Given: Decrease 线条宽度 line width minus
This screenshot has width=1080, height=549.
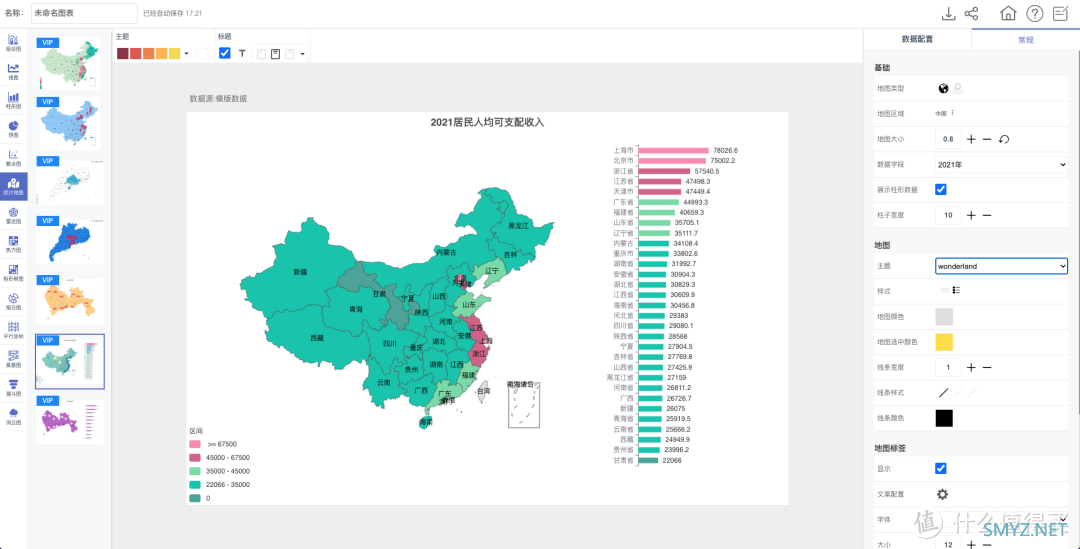Looking at the screenshot, I should click(x=987, y=368).
